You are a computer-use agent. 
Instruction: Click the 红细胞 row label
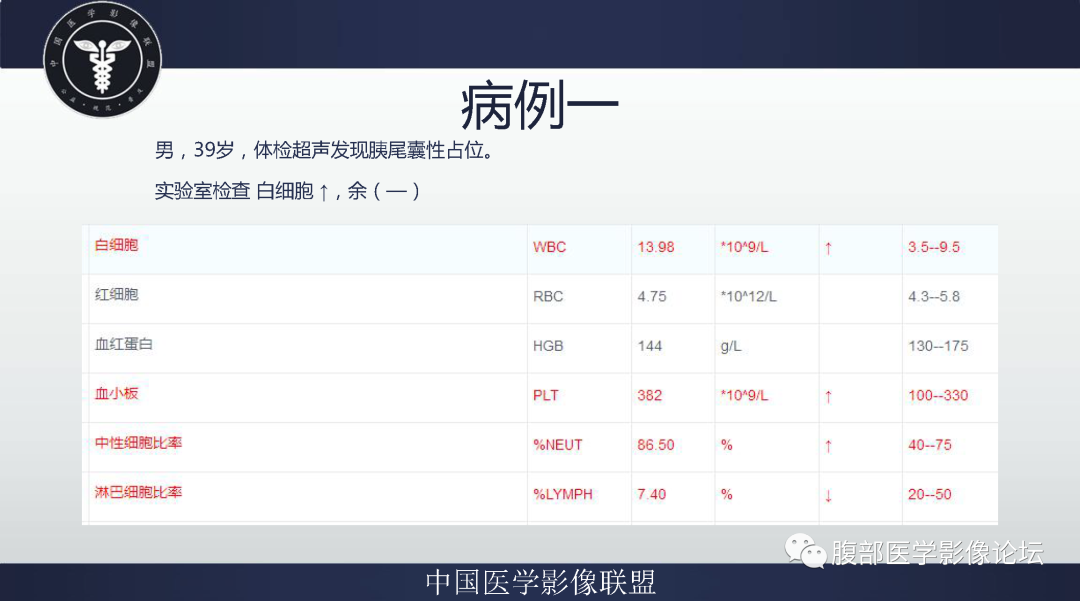(116, 295)
